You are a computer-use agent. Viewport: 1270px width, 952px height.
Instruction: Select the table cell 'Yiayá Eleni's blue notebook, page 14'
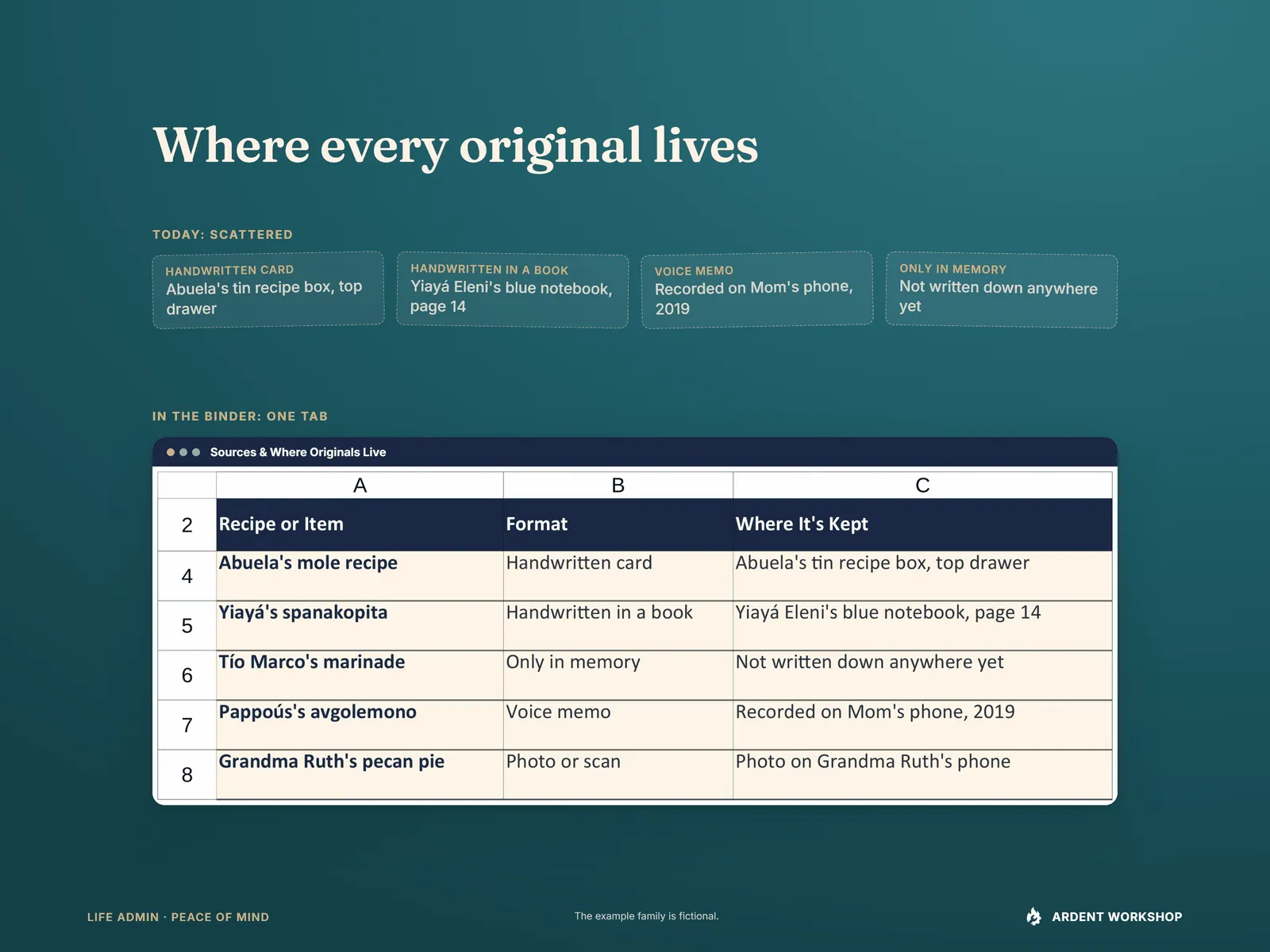(922, 626)
